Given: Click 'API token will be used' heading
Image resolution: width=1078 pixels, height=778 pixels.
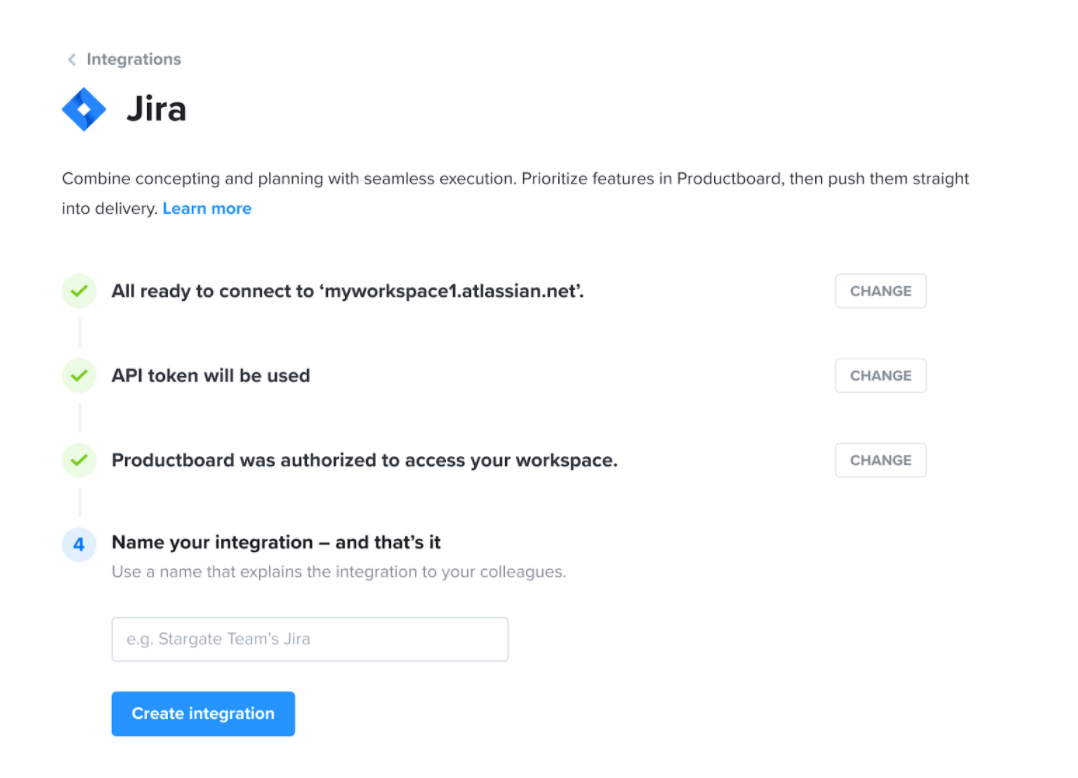Looking at the screenshot, I should pyautogui.click(x=211, y=375).
